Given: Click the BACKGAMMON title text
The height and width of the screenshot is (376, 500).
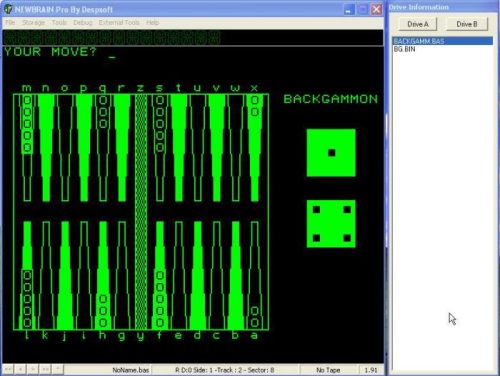Looking at the screenshot, I should tap(331, 99).
